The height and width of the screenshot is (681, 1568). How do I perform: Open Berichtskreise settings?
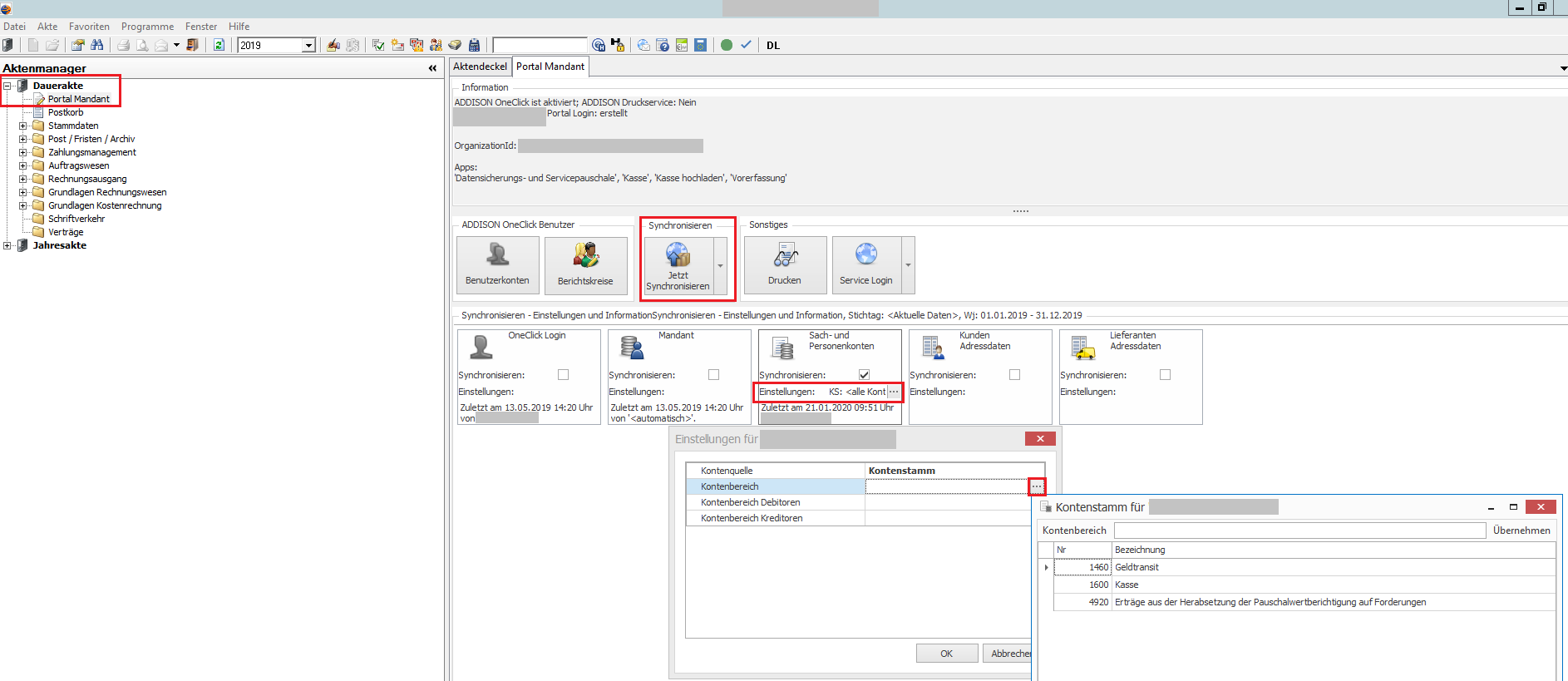click(x=585, y=265)
